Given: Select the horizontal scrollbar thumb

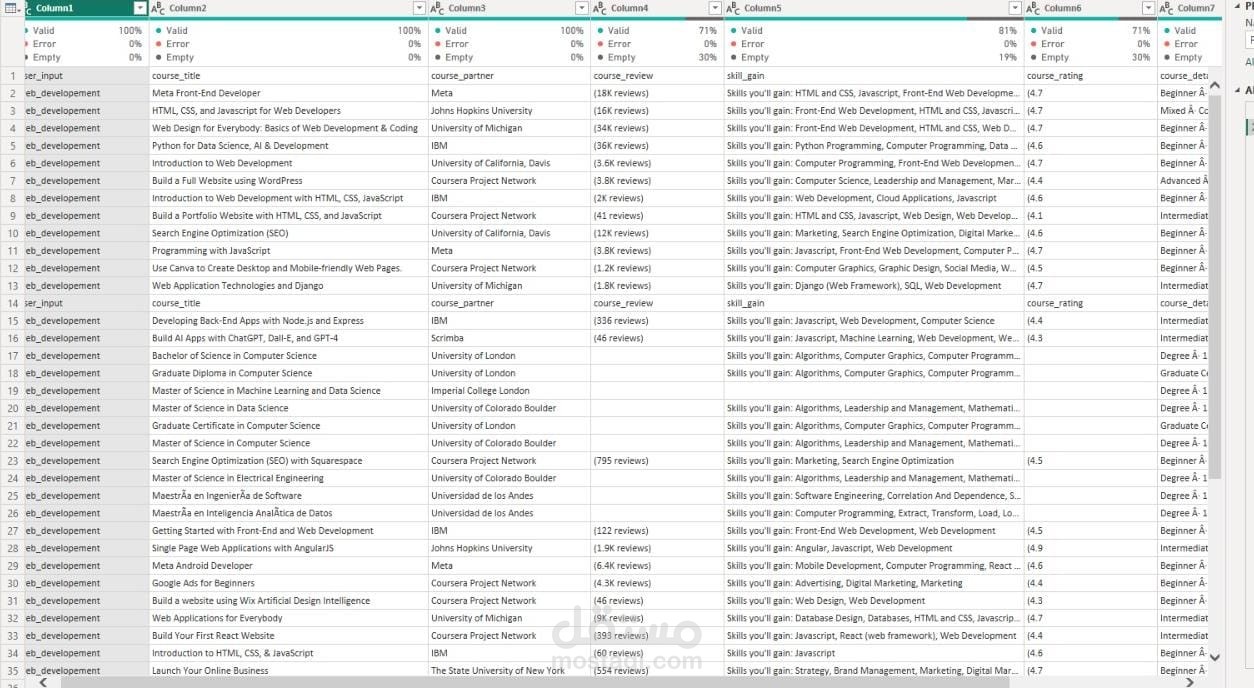Looking at the screenshot, I should click(x=535, y=682).
